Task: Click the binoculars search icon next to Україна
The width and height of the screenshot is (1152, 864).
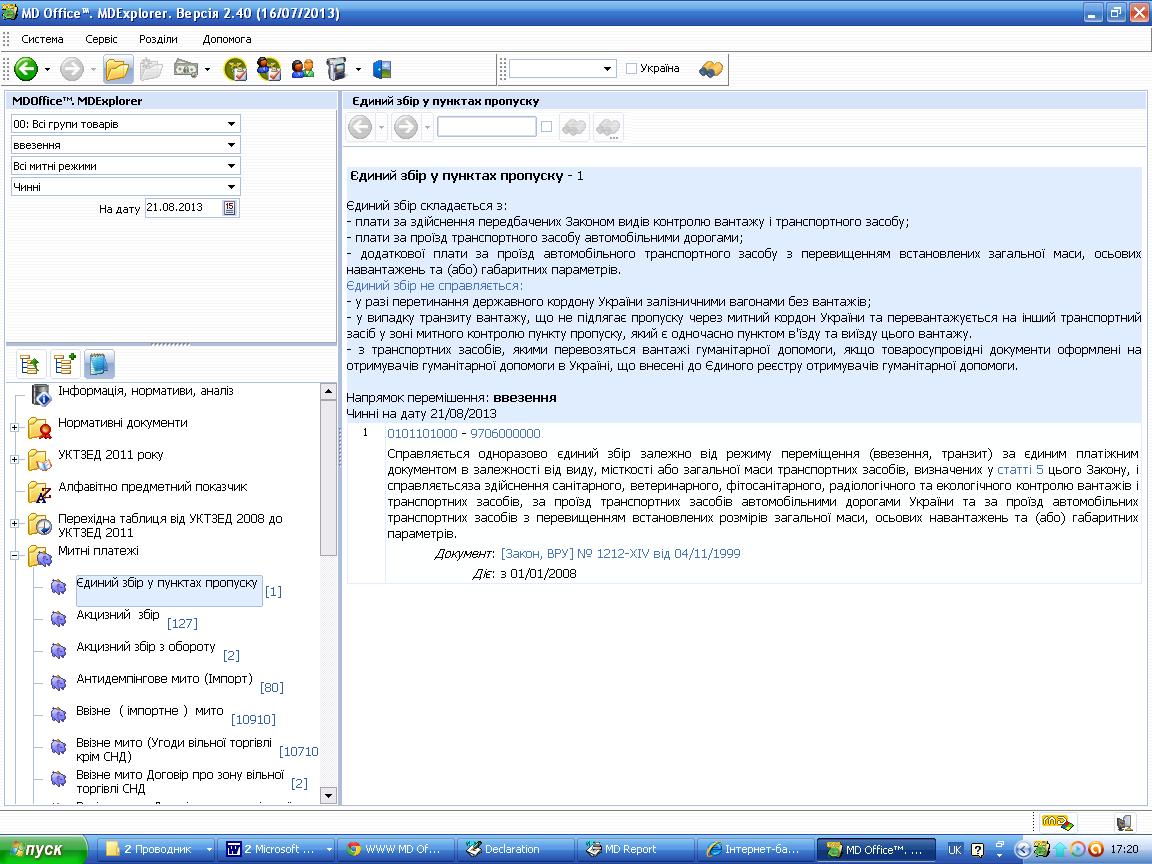Action: [x=711, y=69]
